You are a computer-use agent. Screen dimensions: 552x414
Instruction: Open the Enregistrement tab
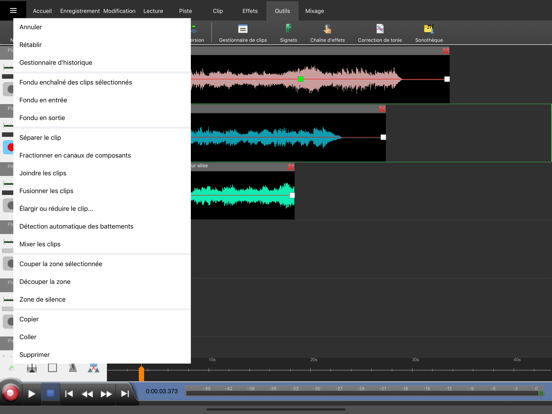point(80,11)
